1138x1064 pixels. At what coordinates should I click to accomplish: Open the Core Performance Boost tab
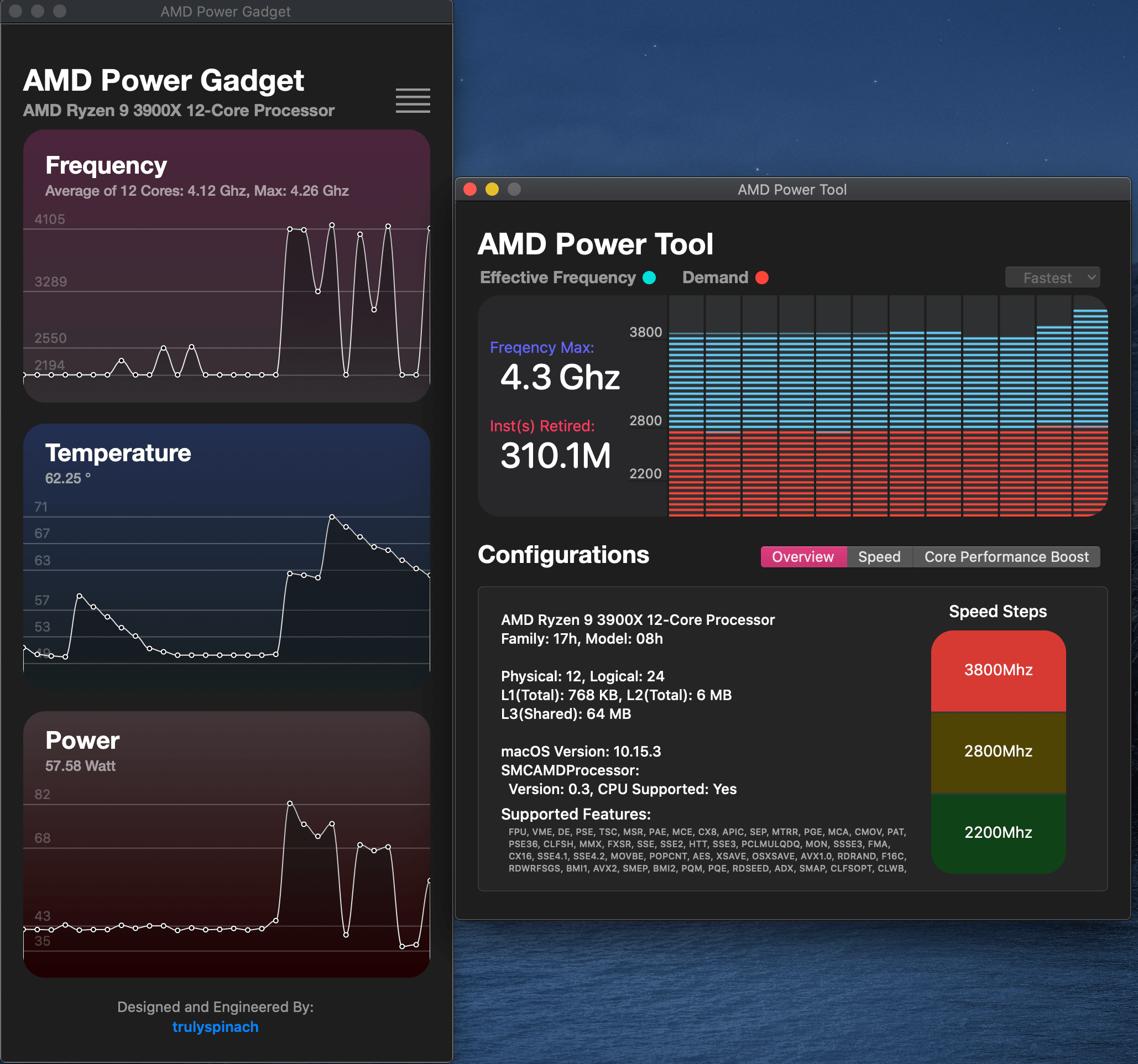point(1006,556)
